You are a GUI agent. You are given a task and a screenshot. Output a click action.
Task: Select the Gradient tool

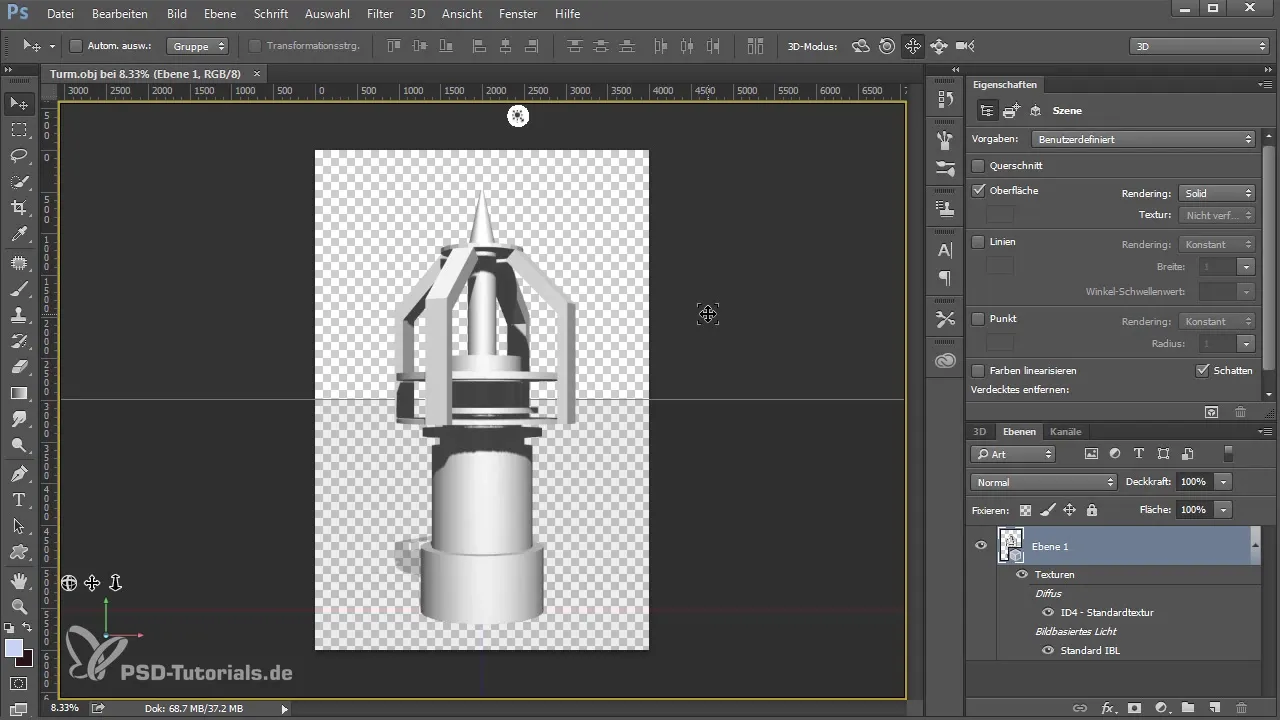(19, 393)
